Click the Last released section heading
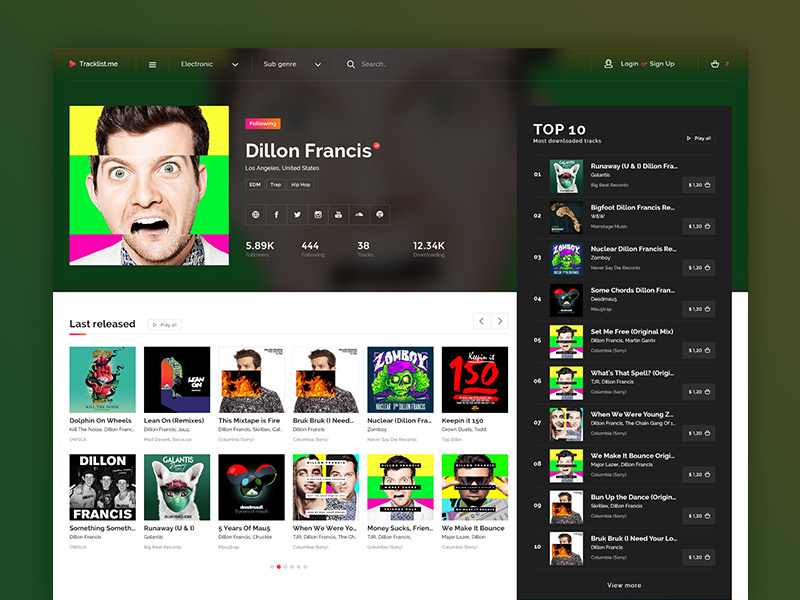The height and width of the screenshot is (600, 800). [x=103, y=324]
